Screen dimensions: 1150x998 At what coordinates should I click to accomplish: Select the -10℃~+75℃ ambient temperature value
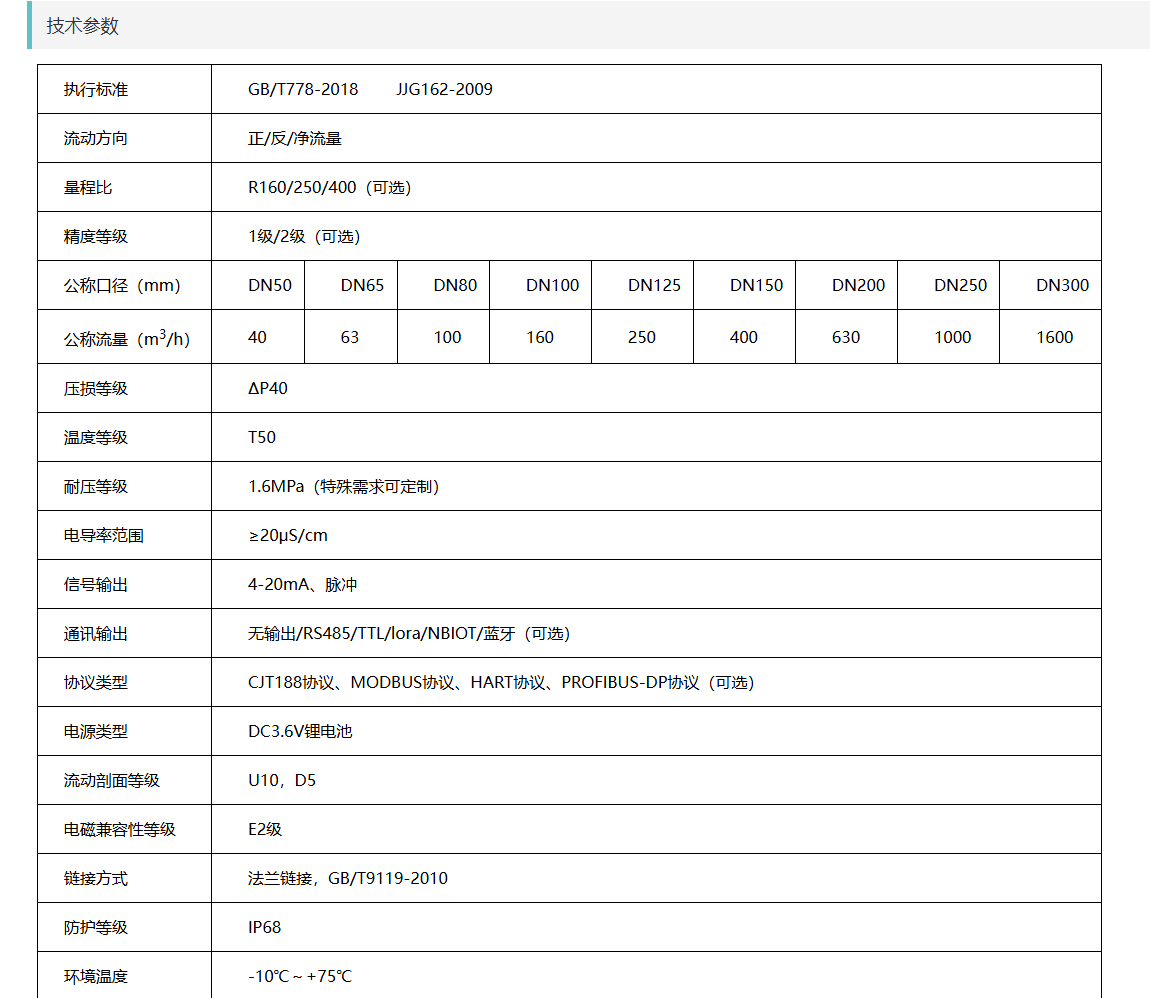[300, 976]
